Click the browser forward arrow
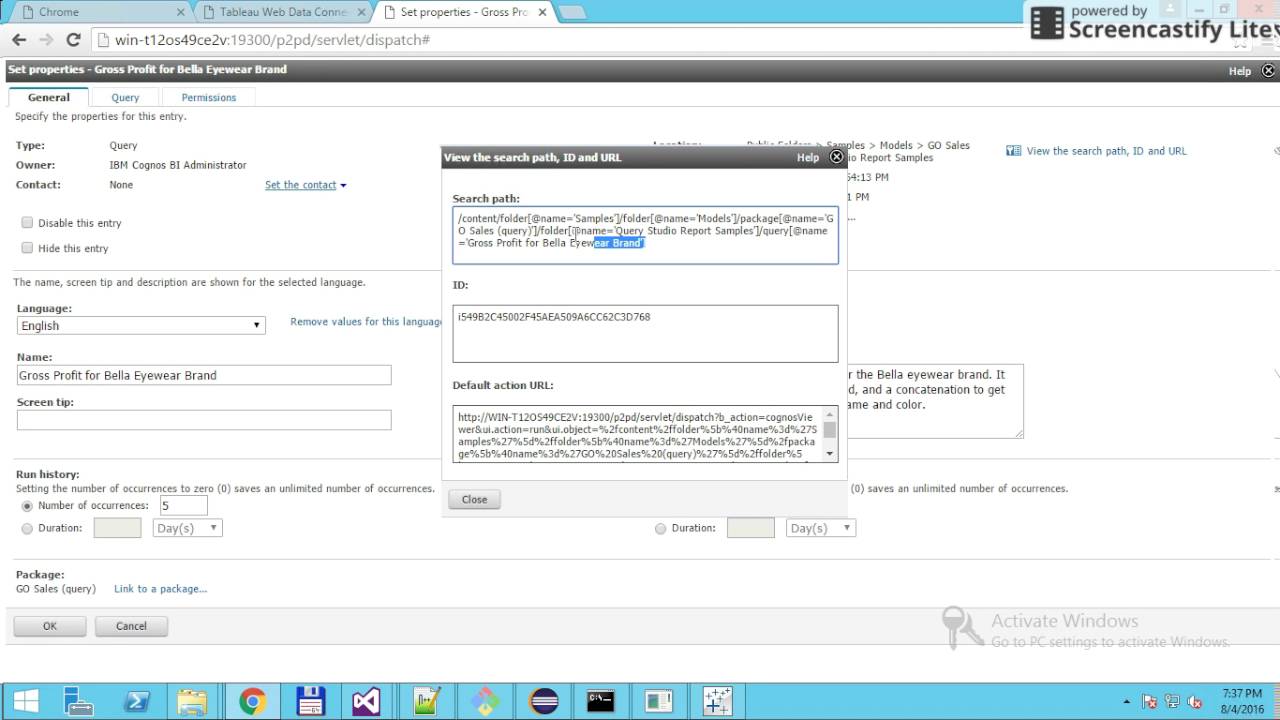Image resolution: width=1280 pixels, height=720 pixels. pos(46,40)
